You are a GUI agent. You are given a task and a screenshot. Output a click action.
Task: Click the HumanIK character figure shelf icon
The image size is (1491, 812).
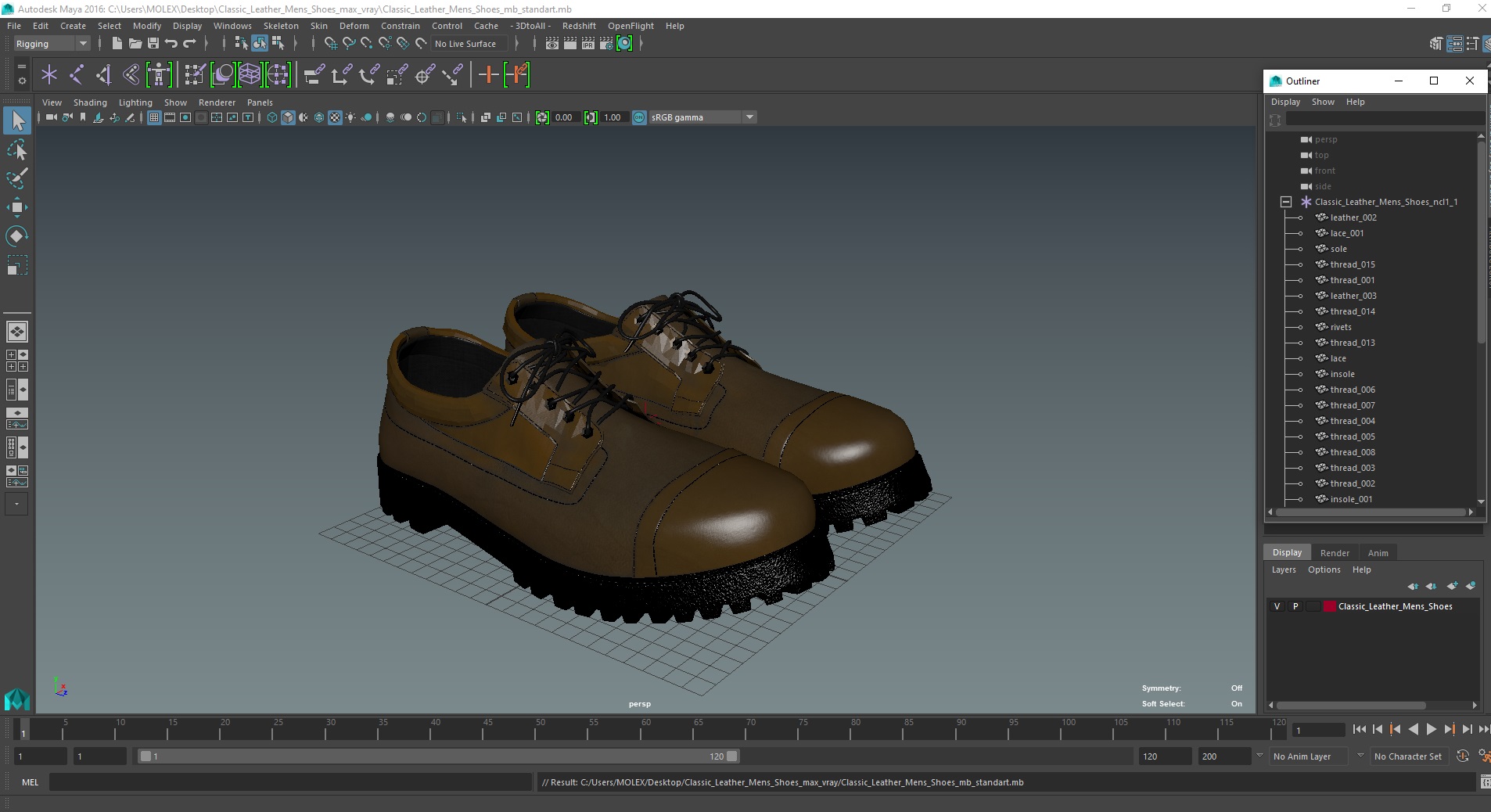(x=159, y=75)
